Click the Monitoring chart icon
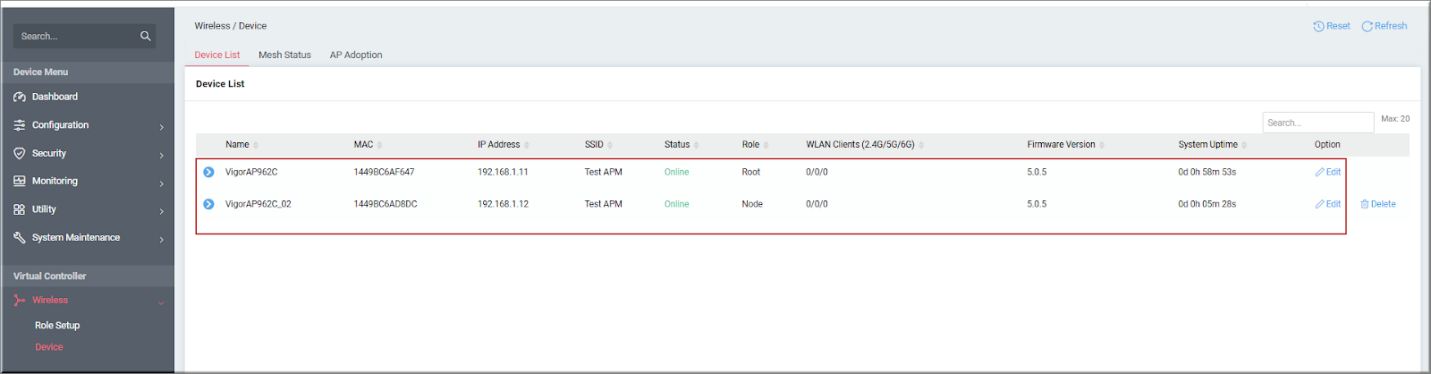The width and height of the screenshot is (1431, 374). point(19,181)
